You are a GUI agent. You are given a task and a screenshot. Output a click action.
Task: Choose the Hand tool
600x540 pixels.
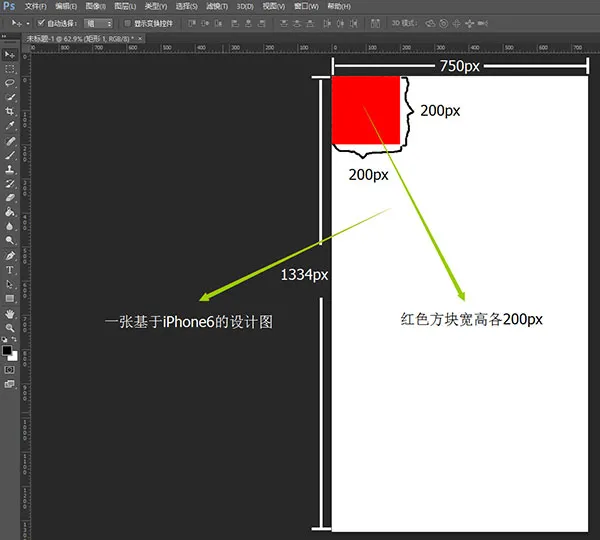pyautogui.click(x=10, y=314)
